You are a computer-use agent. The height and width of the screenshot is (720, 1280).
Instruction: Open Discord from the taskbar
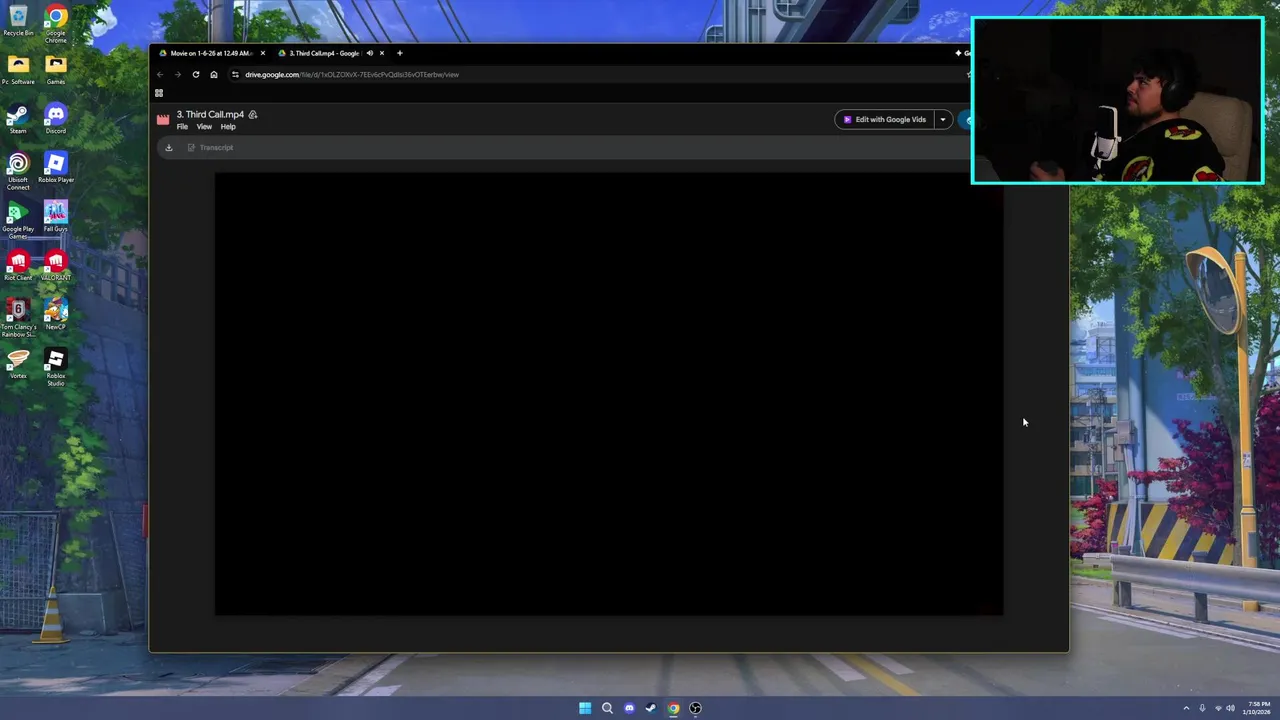(629, 708)
